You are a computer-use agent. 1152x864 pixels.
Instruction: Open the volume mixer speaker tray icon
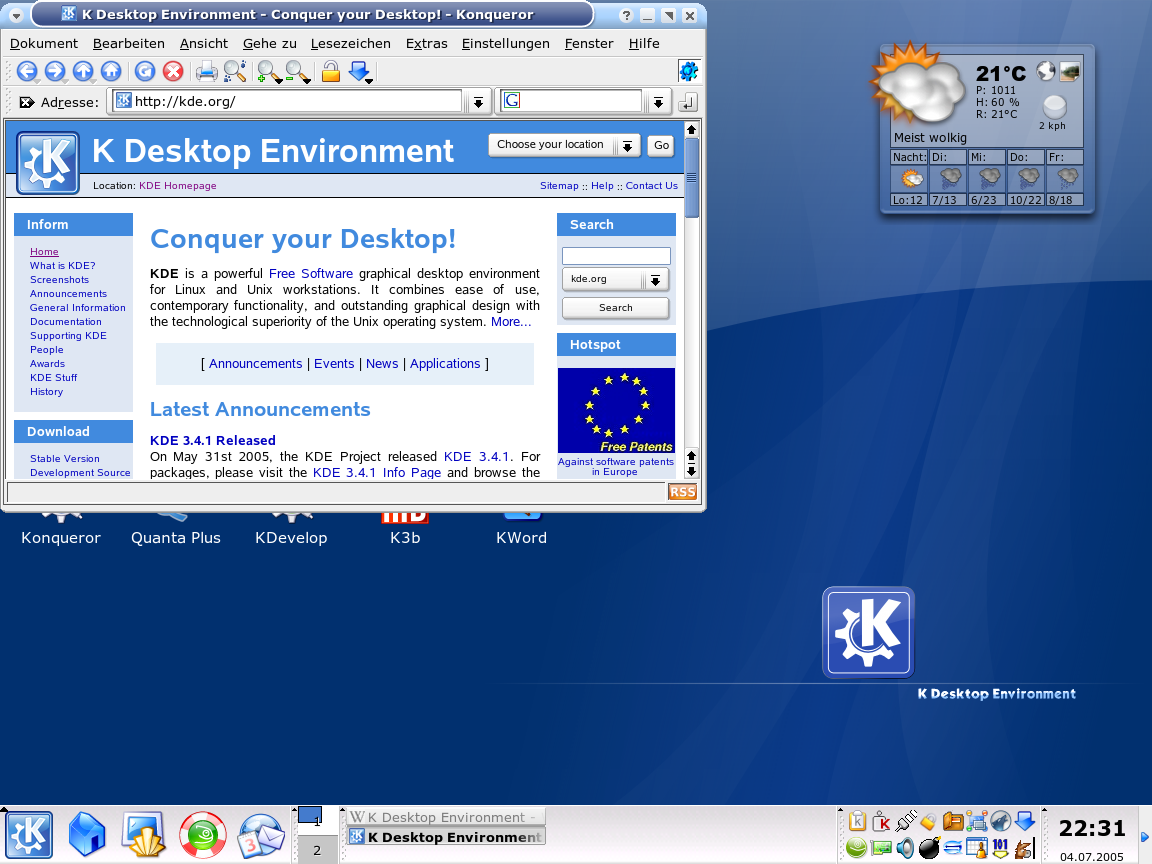[x=904, y=848]
